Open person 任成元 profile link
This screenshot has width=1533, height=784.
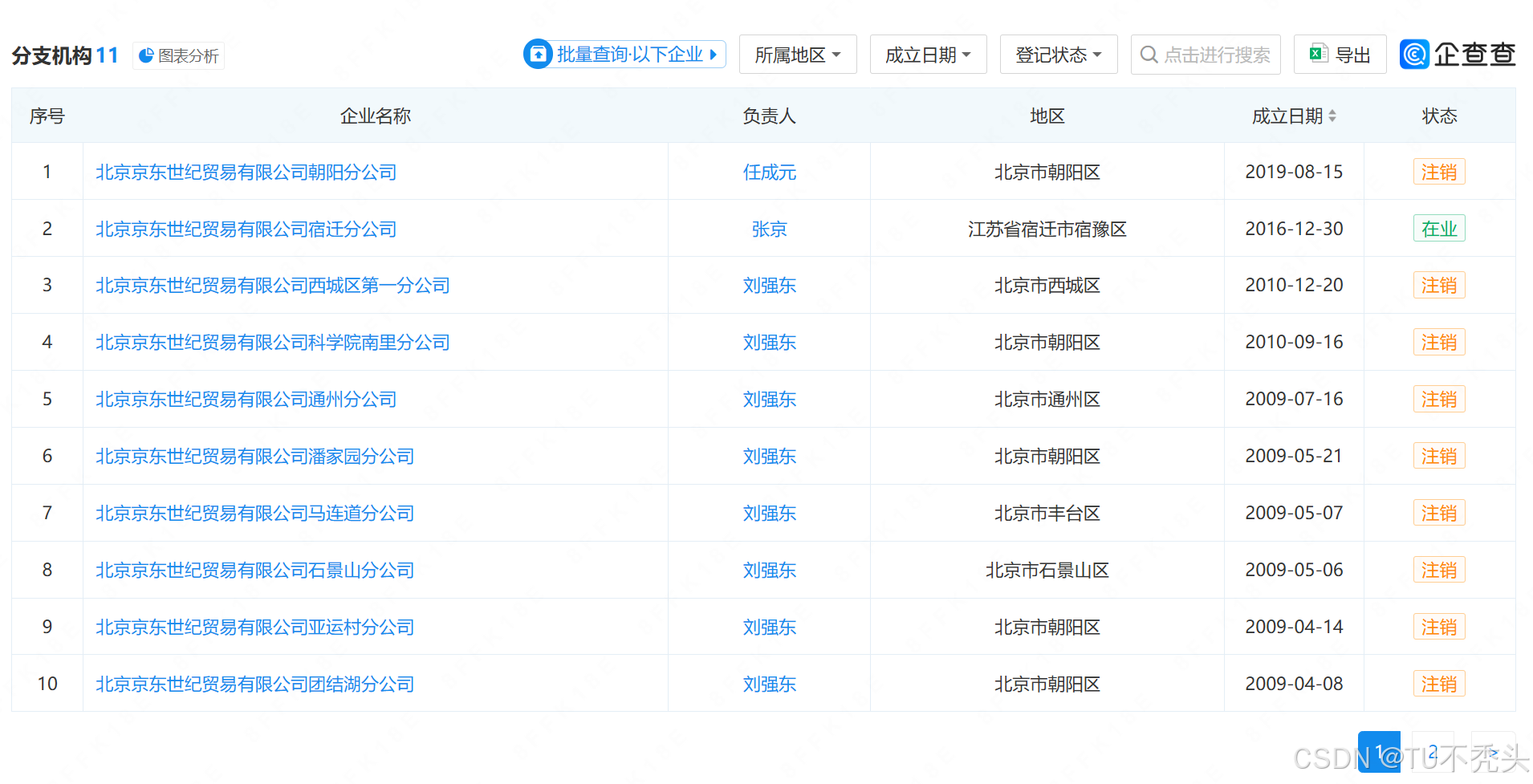click(x=769, y=172)
